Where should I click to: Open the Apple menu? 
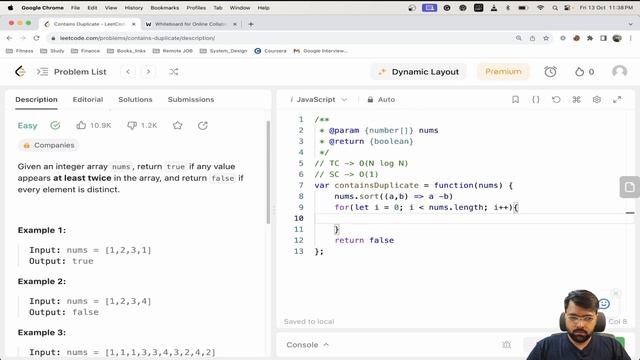[x=11, y=8]
